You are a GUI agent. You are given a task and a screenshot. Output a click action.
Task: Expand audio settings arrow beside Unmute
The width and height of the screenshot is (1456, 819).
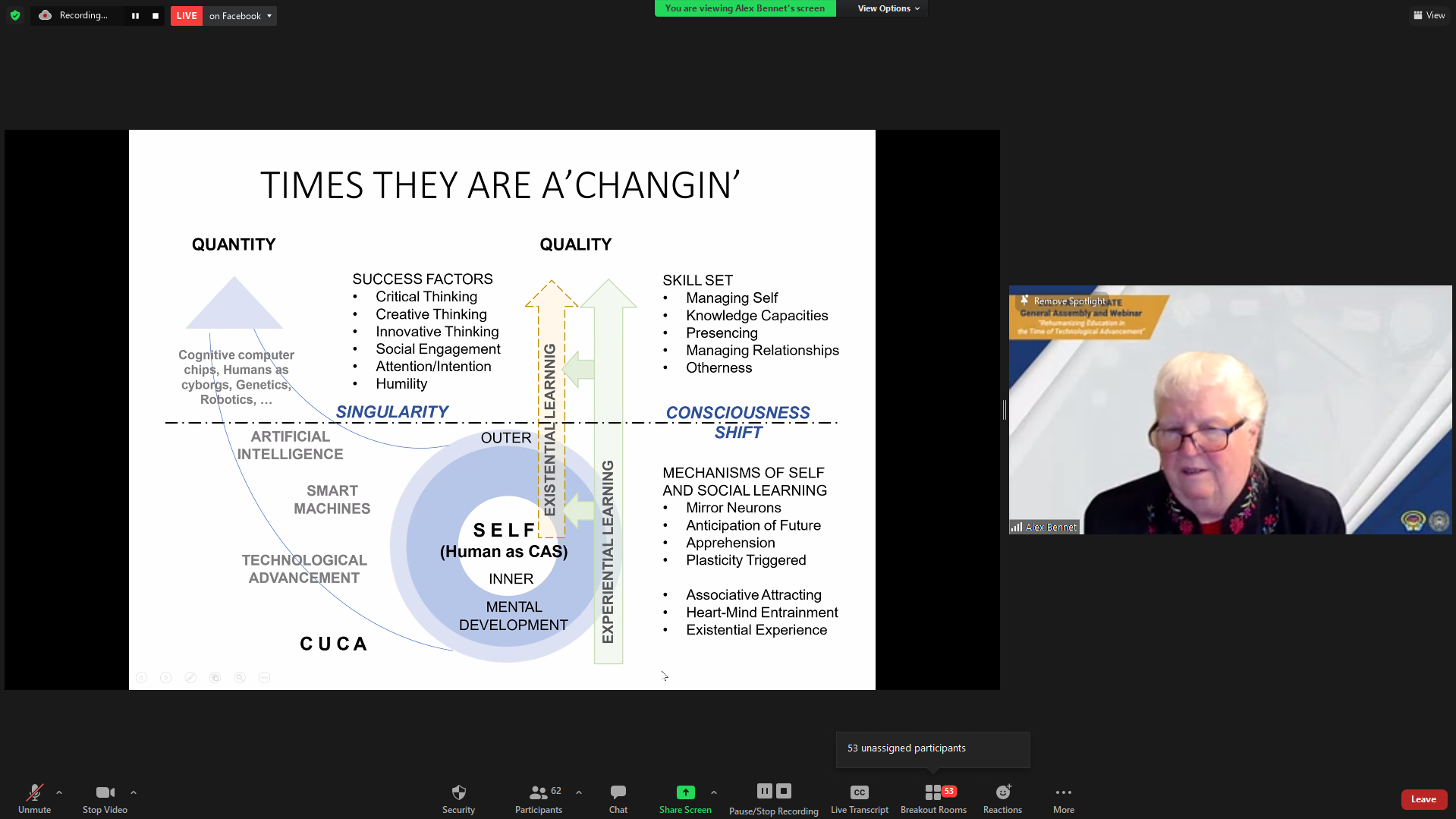point(59,792)
